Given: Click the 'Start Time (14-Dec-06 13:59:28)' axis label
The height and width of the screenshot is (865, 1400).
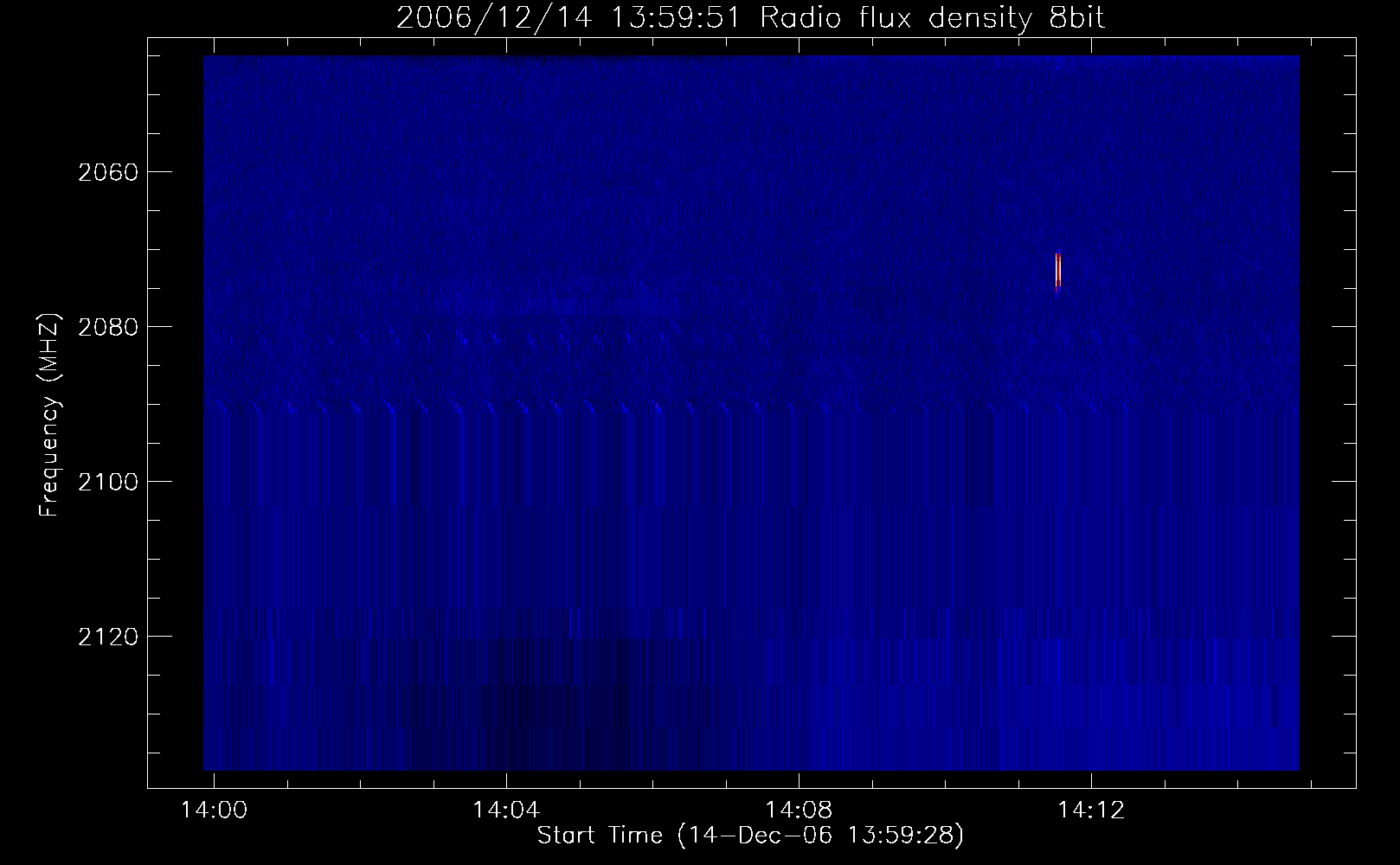Looking at the screenshot, I should (x=750, y=836).
